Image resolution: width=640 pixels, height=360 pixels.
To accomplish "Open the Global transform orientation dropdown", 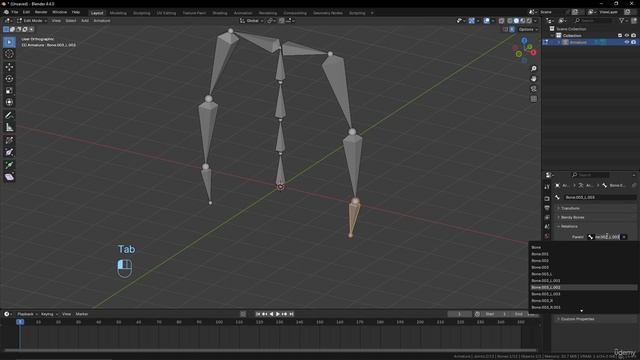I will pyautogui.click(x=251, y=20).
